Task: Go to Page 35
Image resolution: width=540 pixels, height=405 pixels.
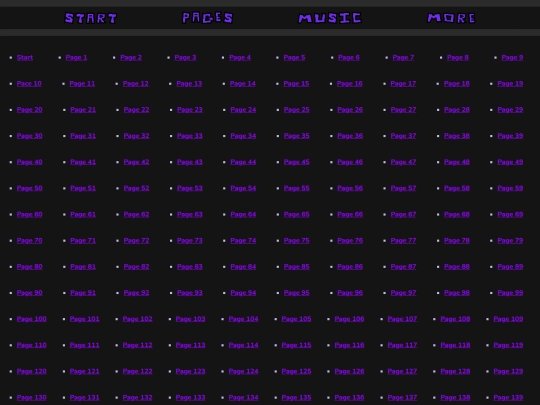Action: (x=297, y=136)
